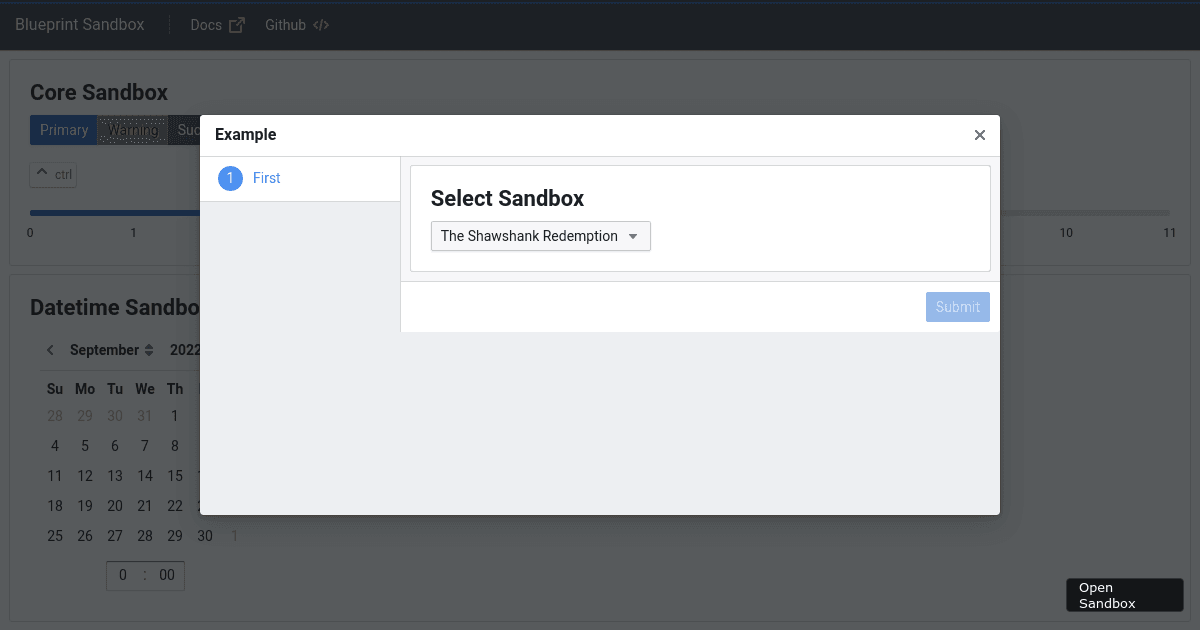
Task: Select September 15 in the calendar
Action: point(175,475)
